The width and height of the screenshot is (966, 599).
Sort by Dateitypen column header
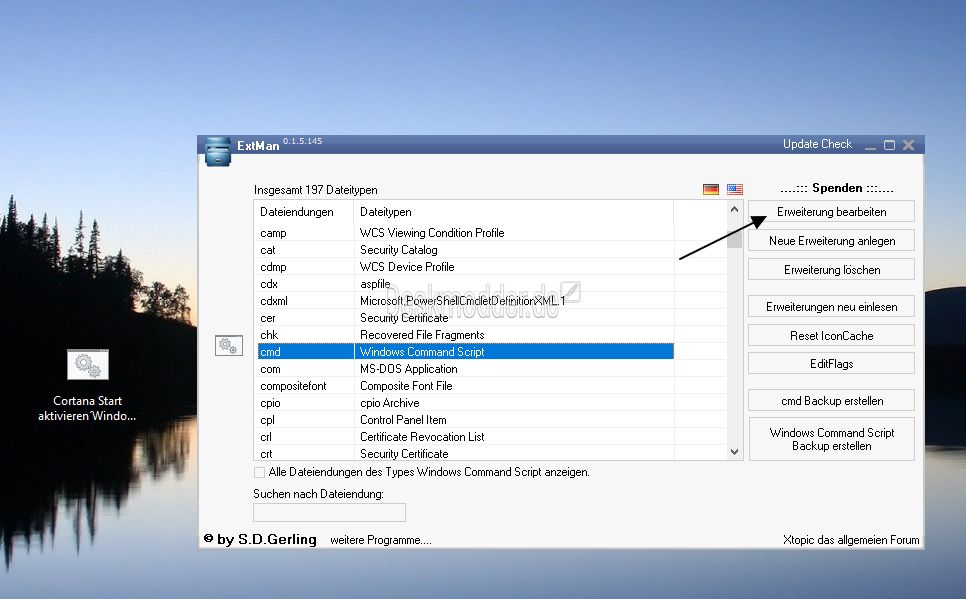(x=514, y=211)
